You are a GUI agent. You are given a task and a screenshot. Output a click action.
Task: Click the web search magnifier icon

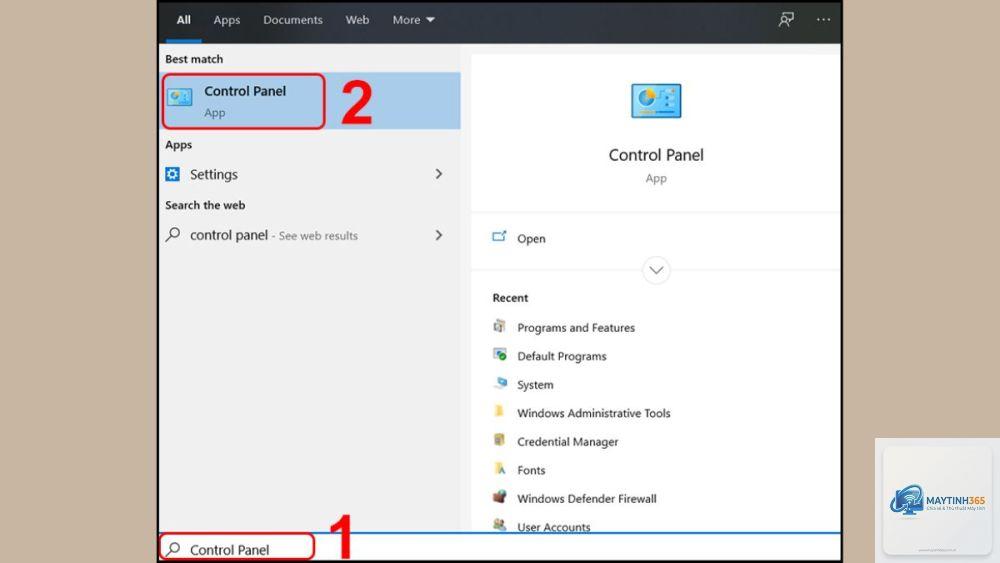[x=173, y=235]
